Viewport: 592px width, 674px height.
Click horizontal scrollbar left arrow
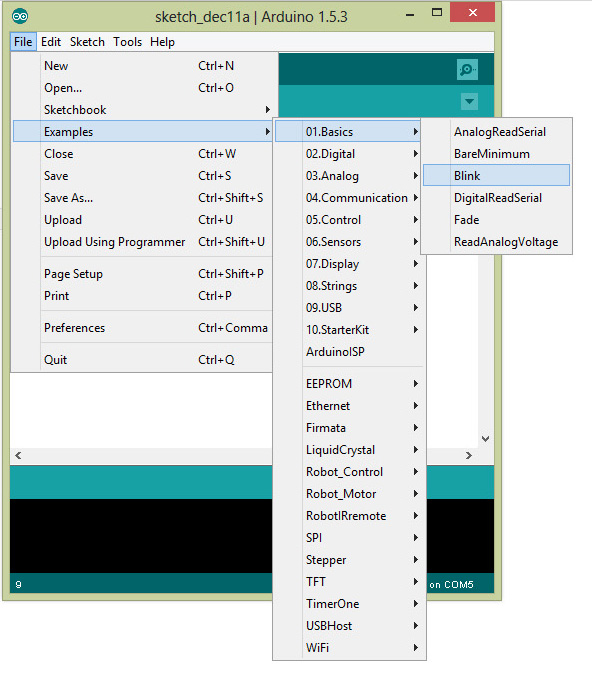click(18, 455)
